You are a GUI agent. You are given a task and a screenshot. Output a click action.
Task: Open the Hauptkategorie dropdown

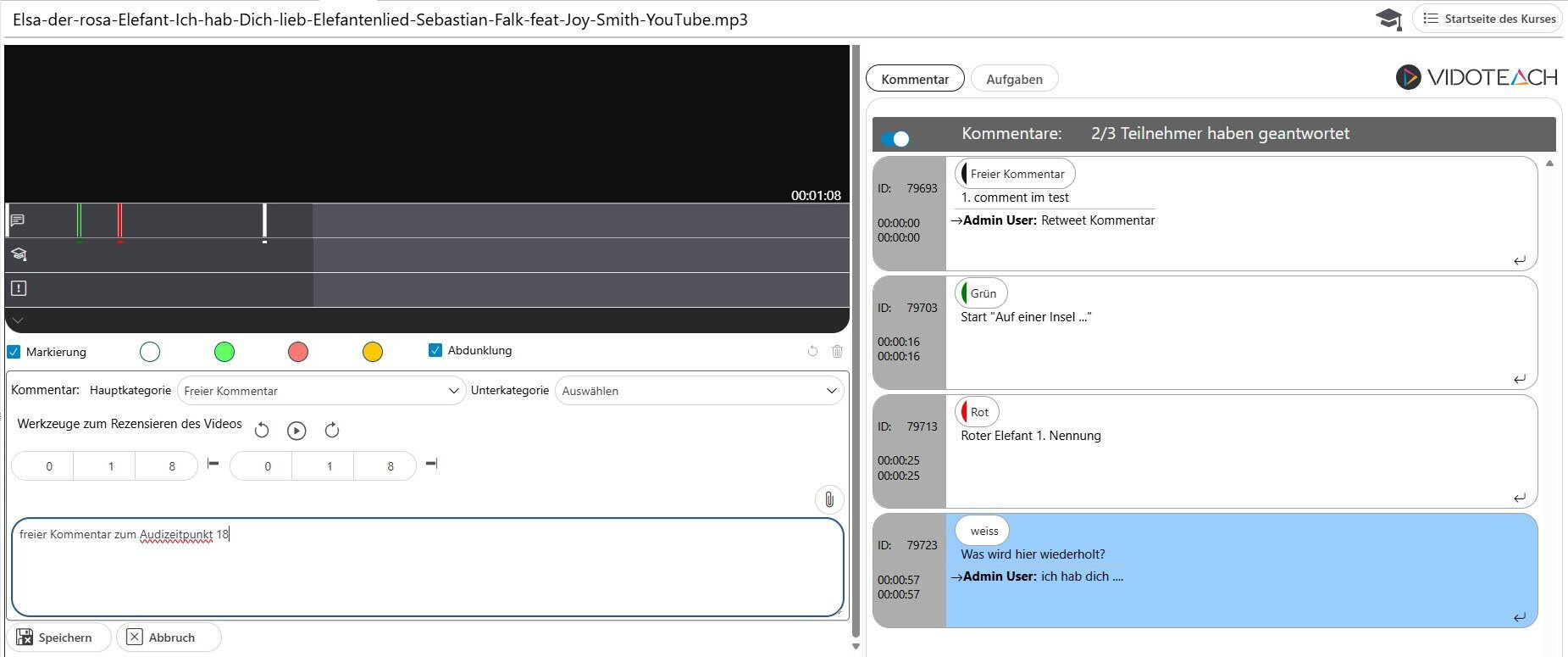321,391
